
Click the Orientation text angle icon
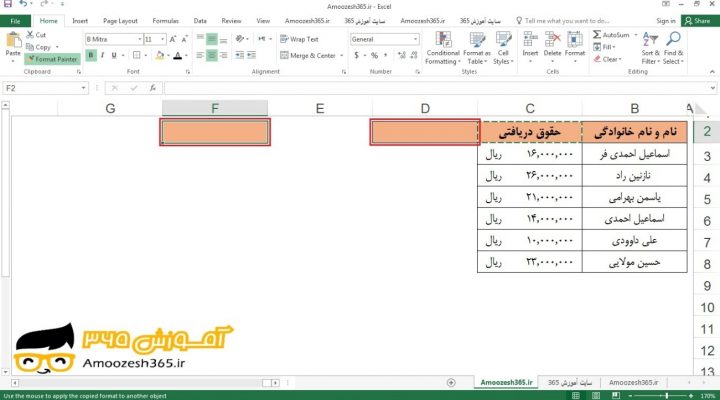pos(240,39)
